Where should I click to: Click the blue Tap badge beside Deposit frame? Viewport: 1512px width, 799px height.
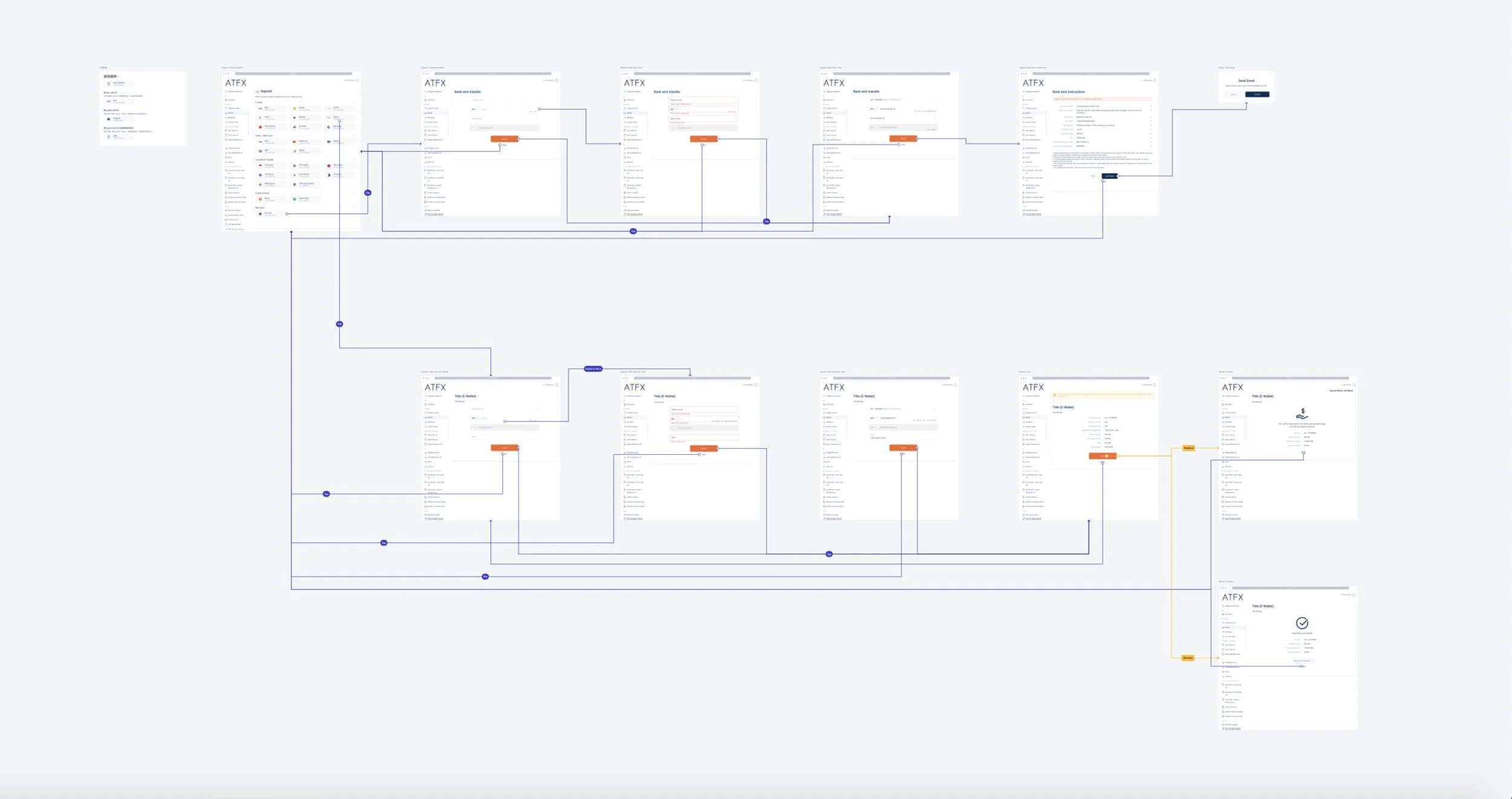(368, 193)
